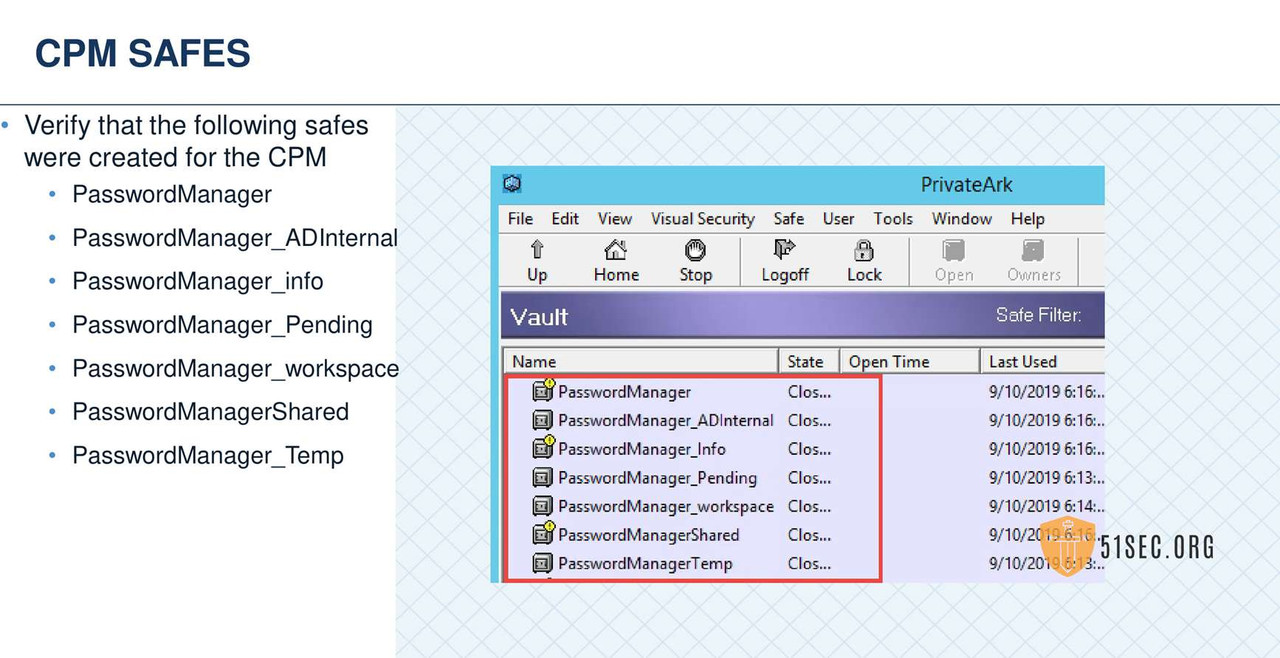Image resolution: width=1280 pixels, height=658 pixels.
Task: Click Last Used date of PasswordManager_ADInternal row
Action: (1047, 421)
